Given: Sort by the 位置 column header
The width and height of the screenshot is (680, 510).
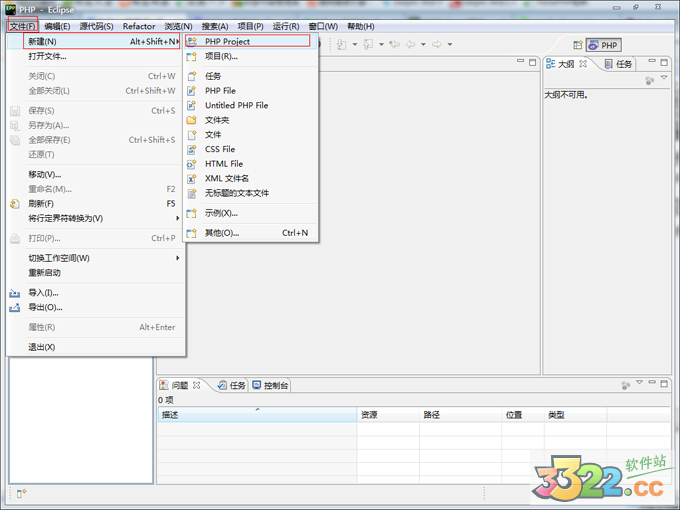Looking at the screenshot, I should (x=523, y=415).
